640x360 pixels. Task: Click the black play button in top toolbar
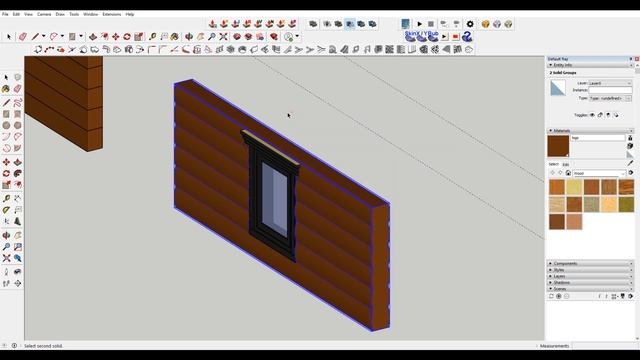(419, 24)
